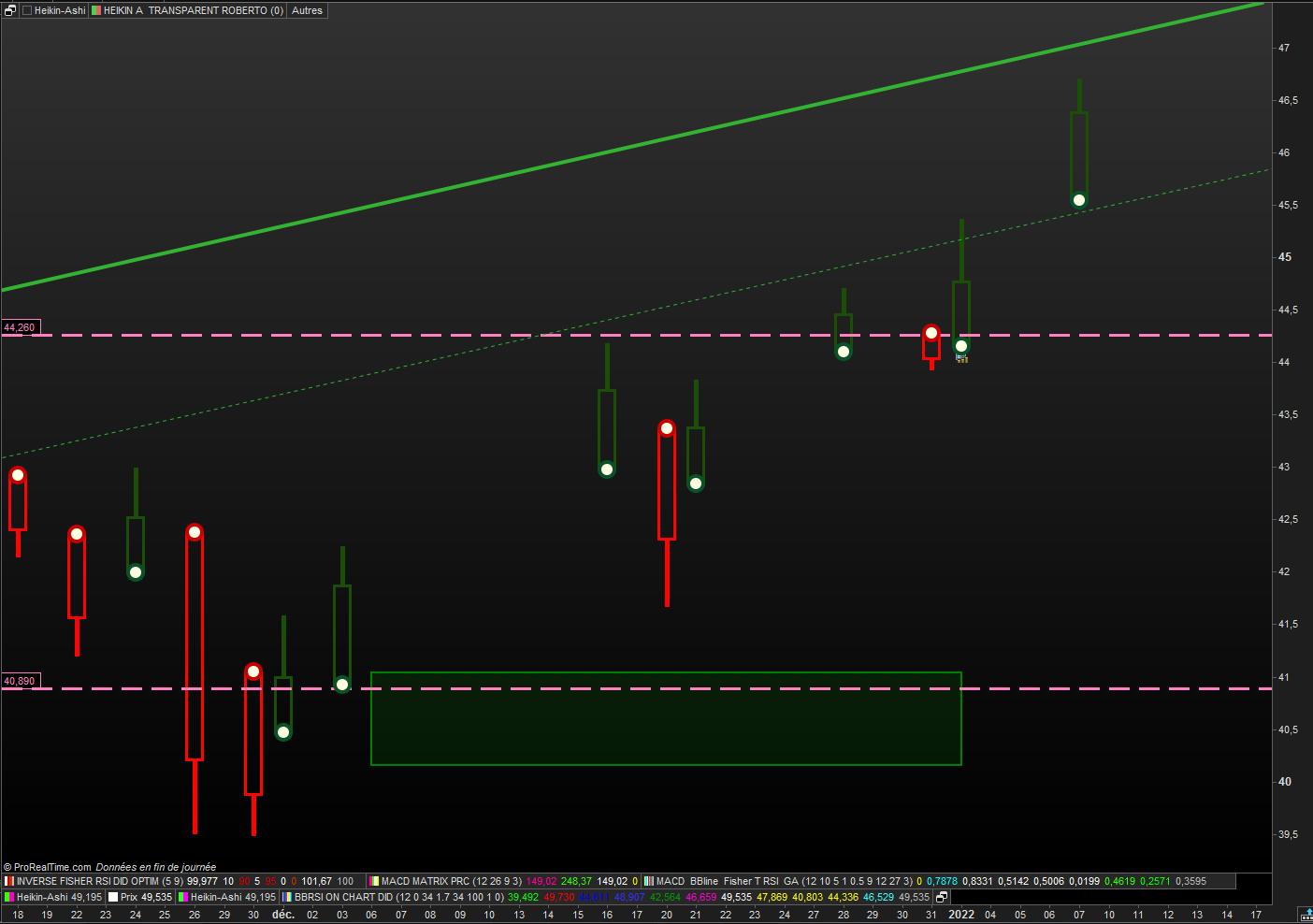The width and height of the screenshot is (1313, 924).
Task: Click the cyan value 0,7878
Action: click(x=942, y=881)
